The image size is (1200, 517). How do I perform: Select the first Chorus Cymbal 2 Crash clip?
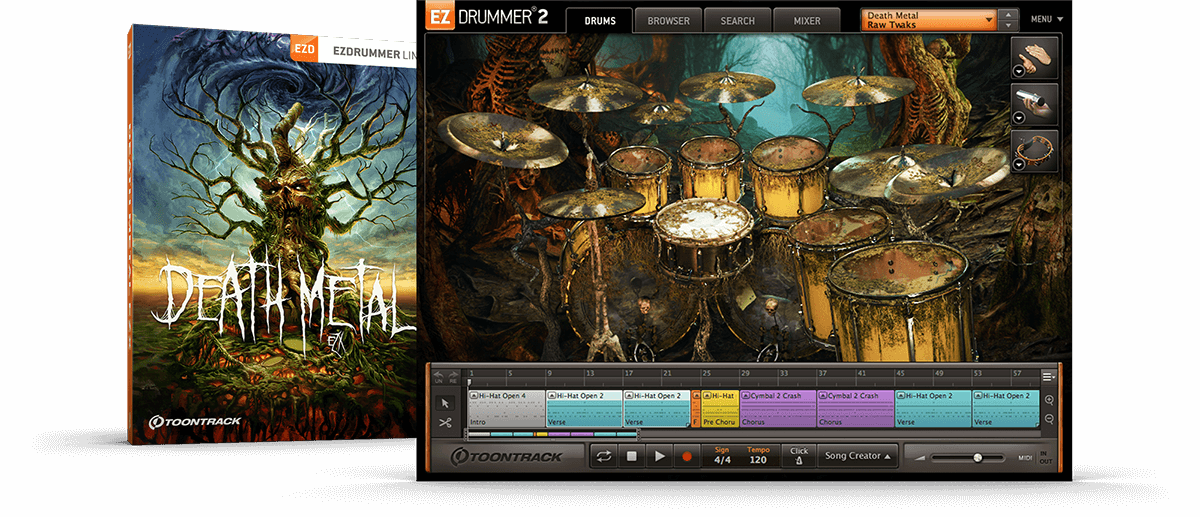[x=778, y=409]
